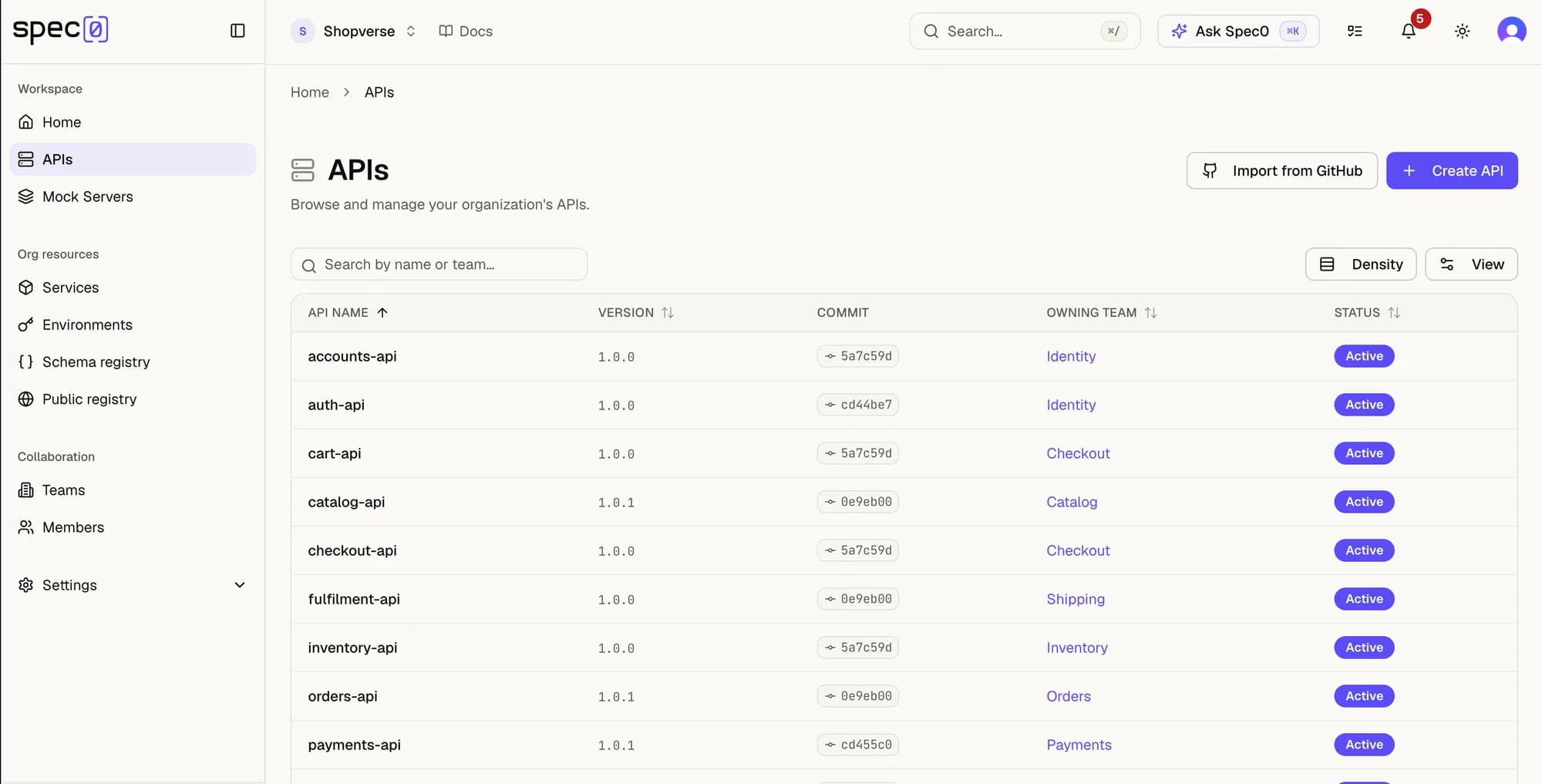This screenshot has width=1542, height=784.
Task: Click Home in the breadcrumb
Action: tap(309, 93)
